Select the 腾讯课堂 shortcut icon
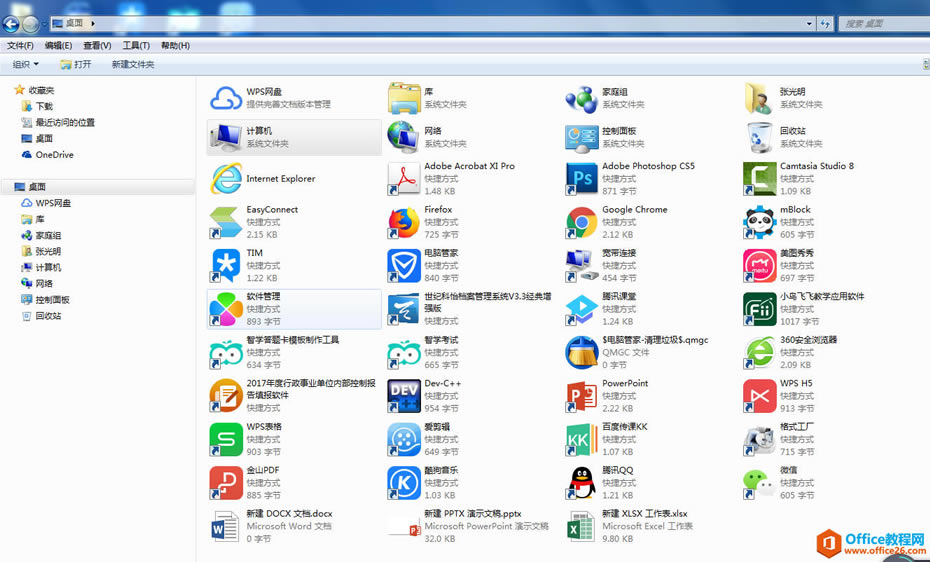This screenshot has width=930, height=562. coord(581,309)
